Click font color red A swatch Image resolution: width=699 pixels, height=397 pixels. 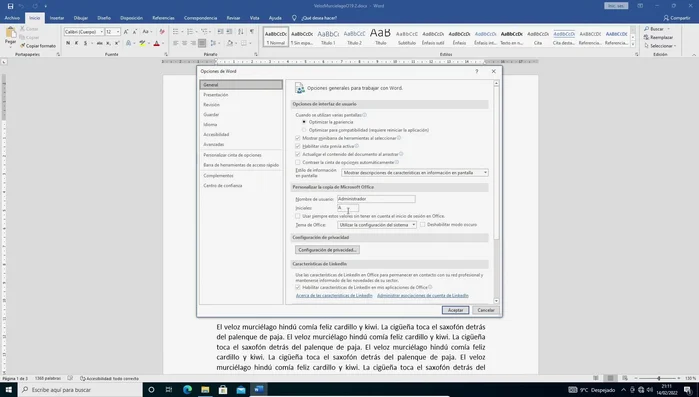(156, 43)
